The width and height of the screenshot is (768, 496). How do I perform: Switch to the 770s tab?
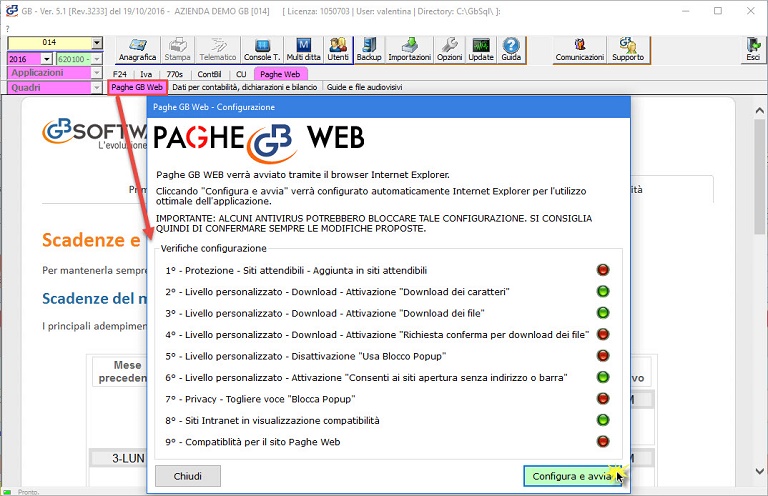tap(174, 74)
